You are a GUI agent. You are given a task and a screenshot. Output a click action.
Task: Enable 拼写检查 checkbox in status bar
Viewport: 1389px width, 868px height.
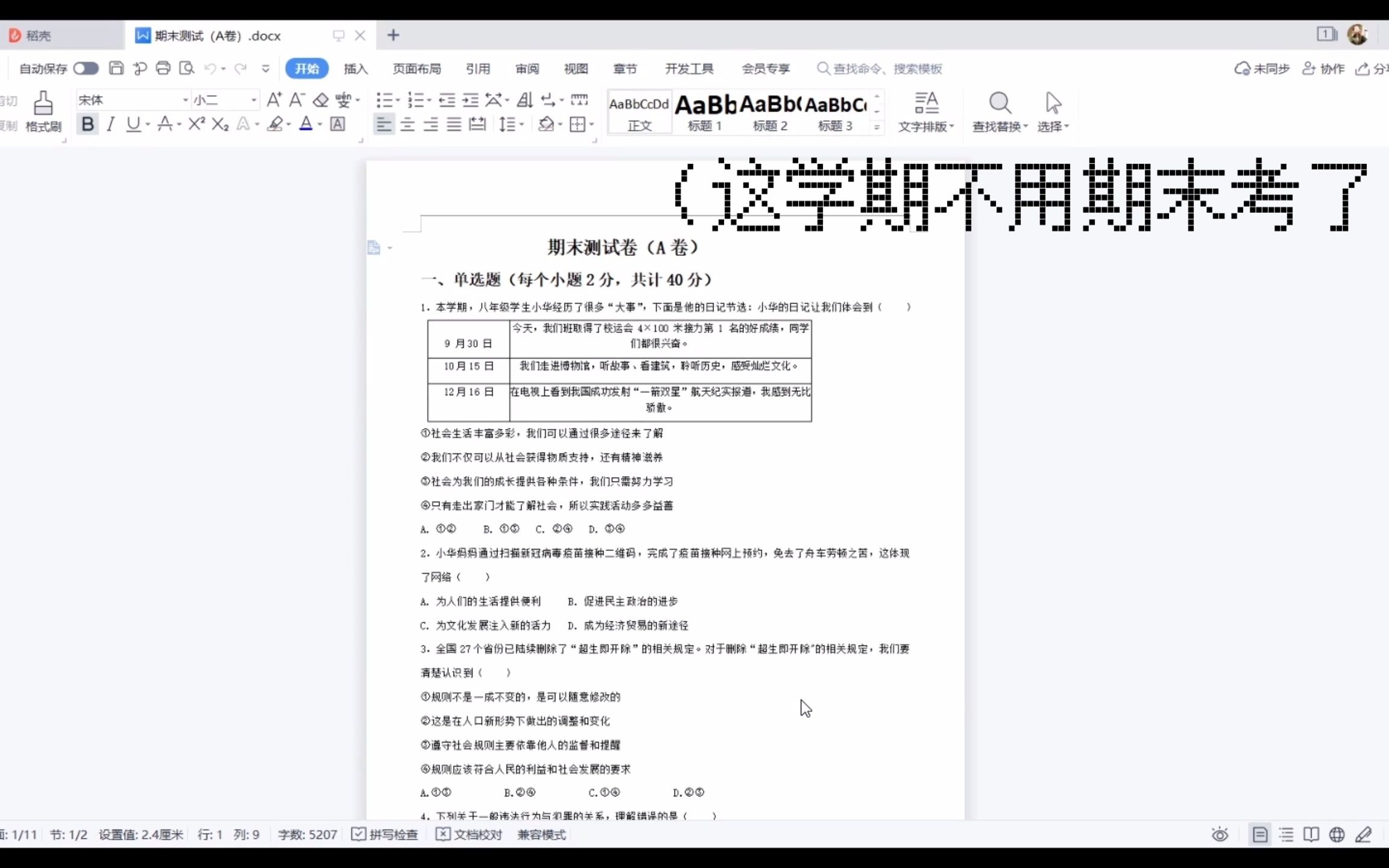click(358, 834)
